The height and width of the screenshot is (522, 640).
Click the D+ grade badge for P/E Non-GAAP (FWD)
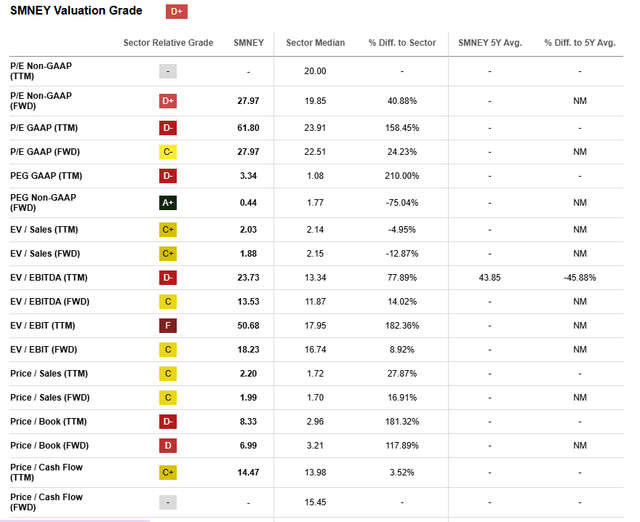[x=168, y=100]
